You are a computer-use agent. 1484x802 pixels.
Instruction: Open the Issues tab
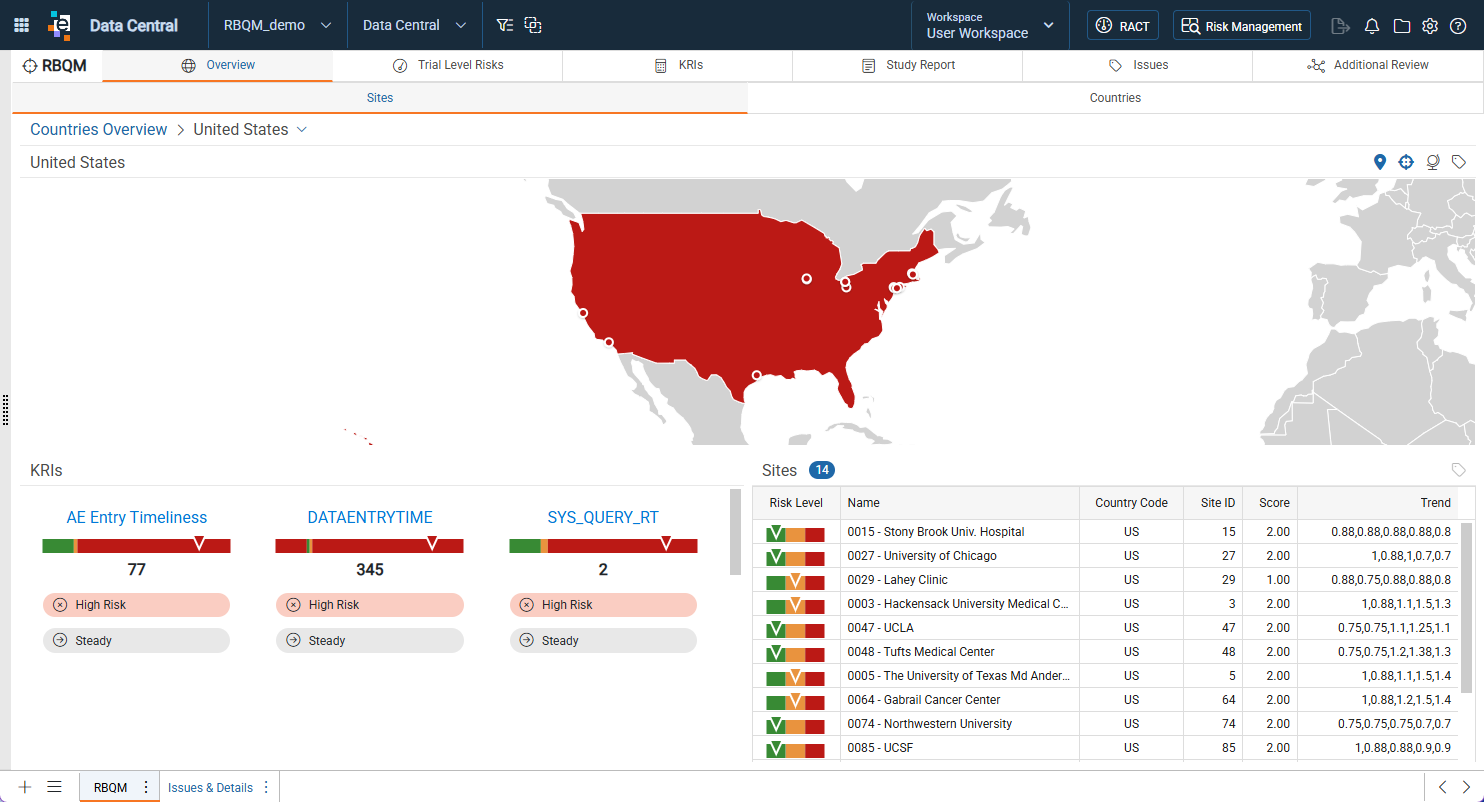coord(1137,65)
